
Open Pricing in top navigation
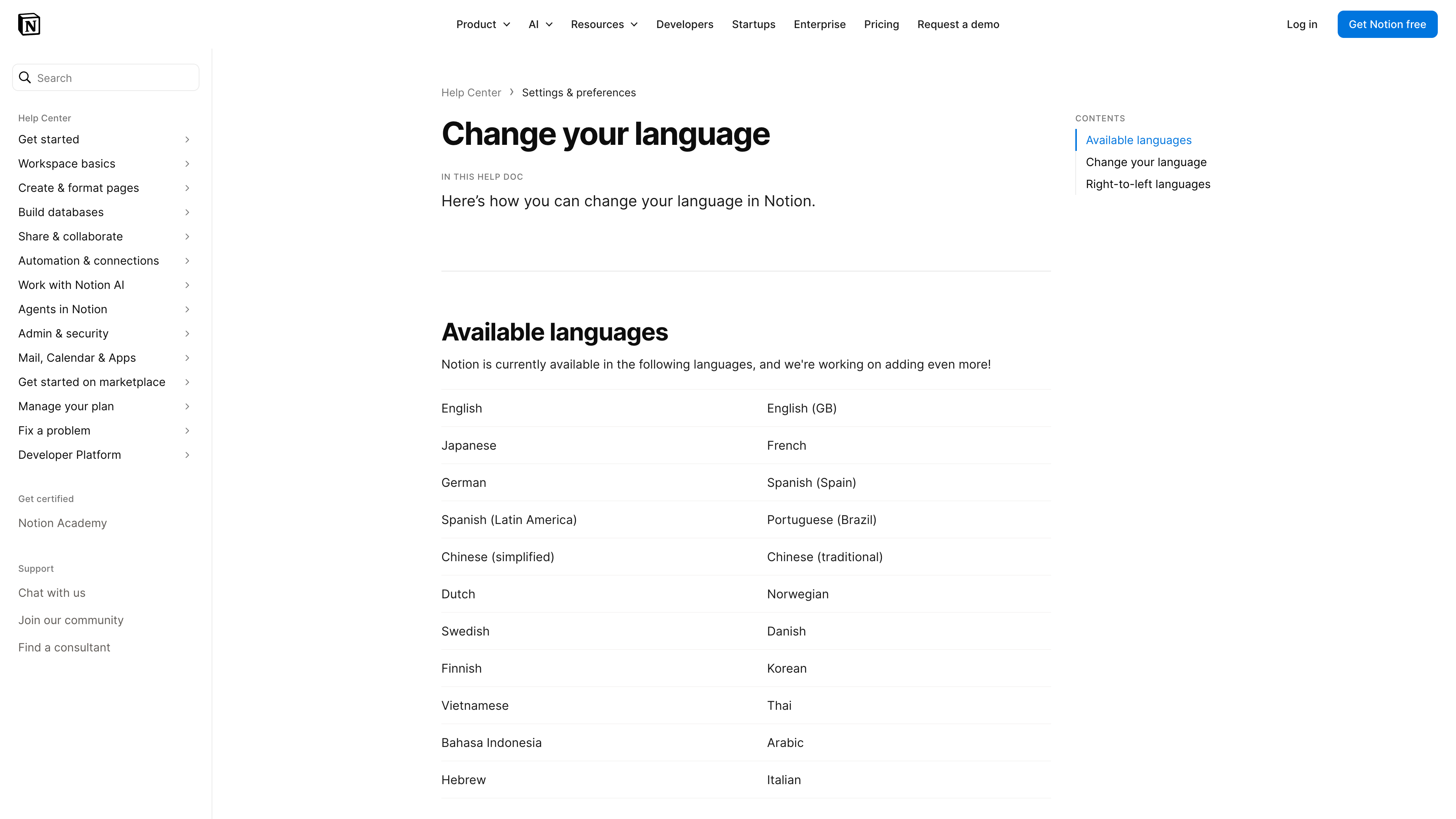881,24
